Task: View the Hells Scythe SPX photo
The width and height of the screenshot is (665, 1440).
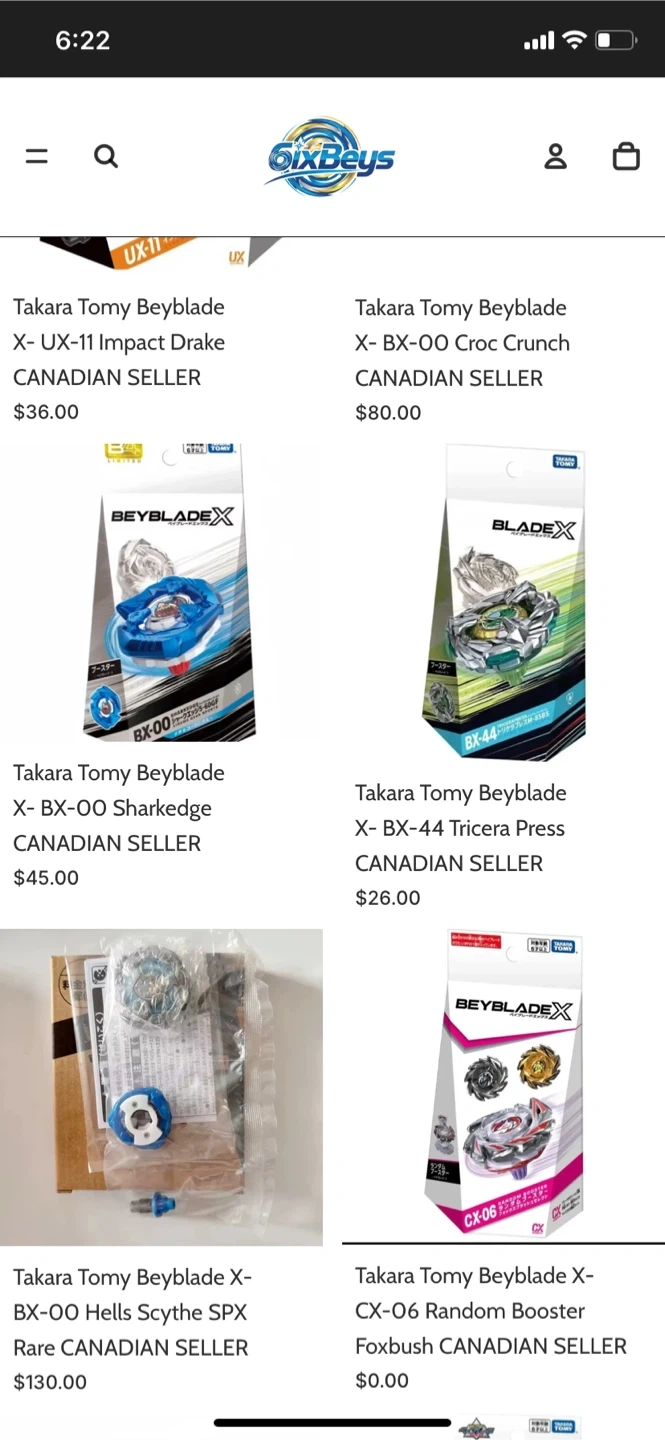Action: pyautogui.click(x=161, y=1087)
